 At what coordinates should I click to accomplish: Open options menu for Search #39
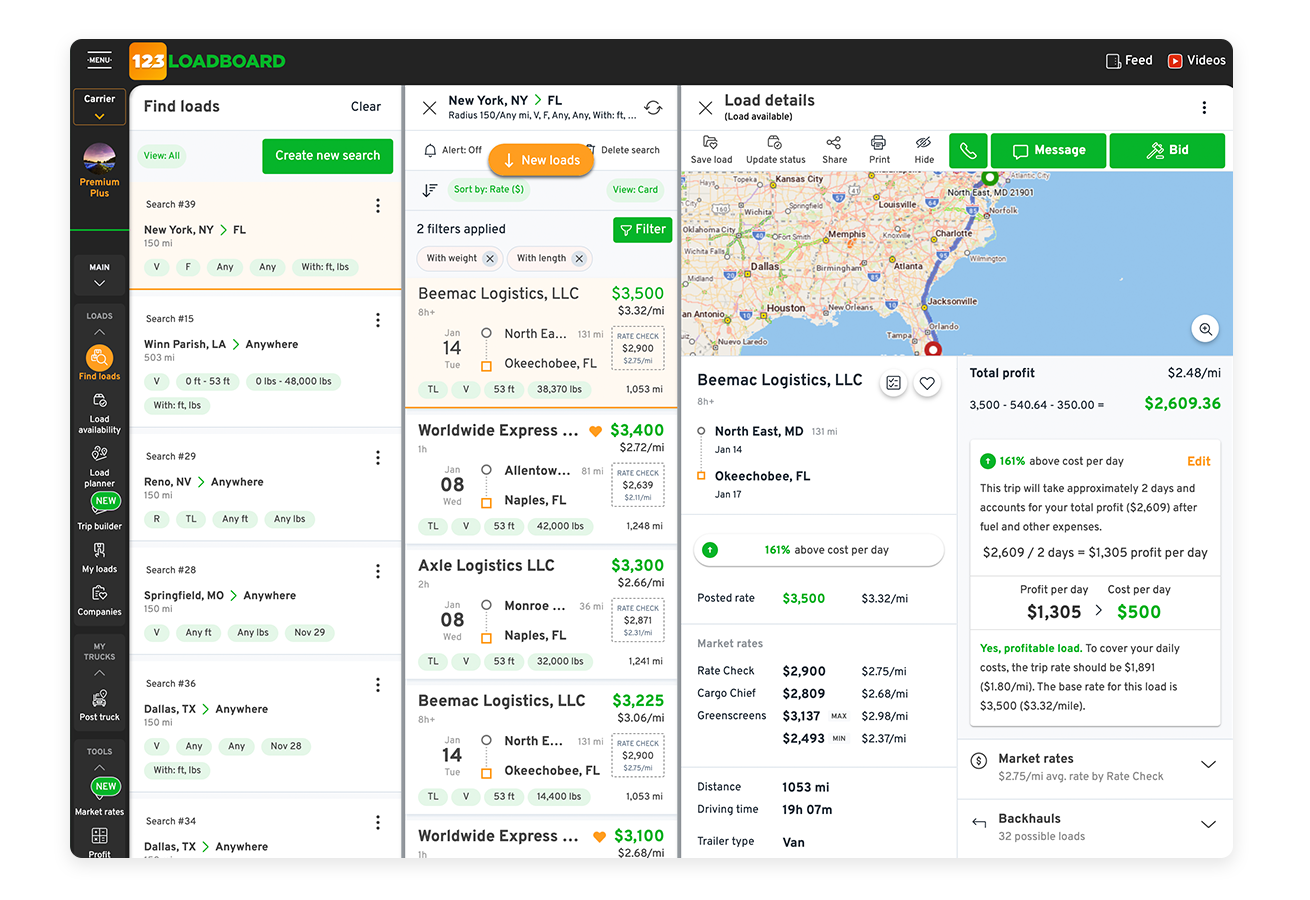(378, 206)
